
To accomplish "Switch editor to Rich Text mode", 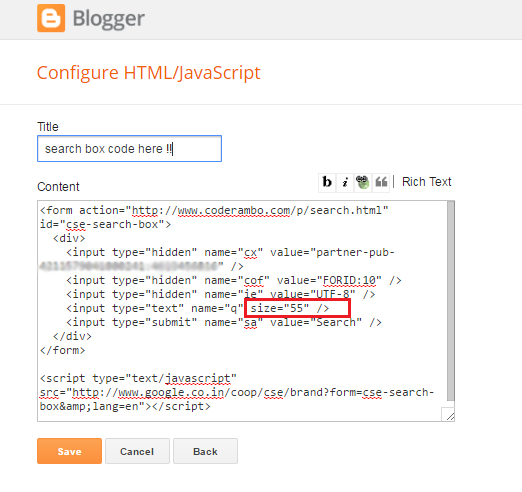I will point(426,182).
